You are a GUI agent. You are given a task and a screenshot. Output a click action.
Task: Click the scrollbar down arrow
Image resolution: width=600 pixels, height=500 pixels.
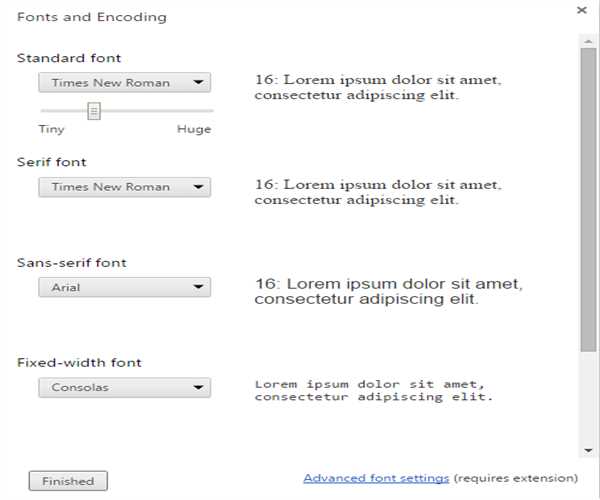(588, 451)
